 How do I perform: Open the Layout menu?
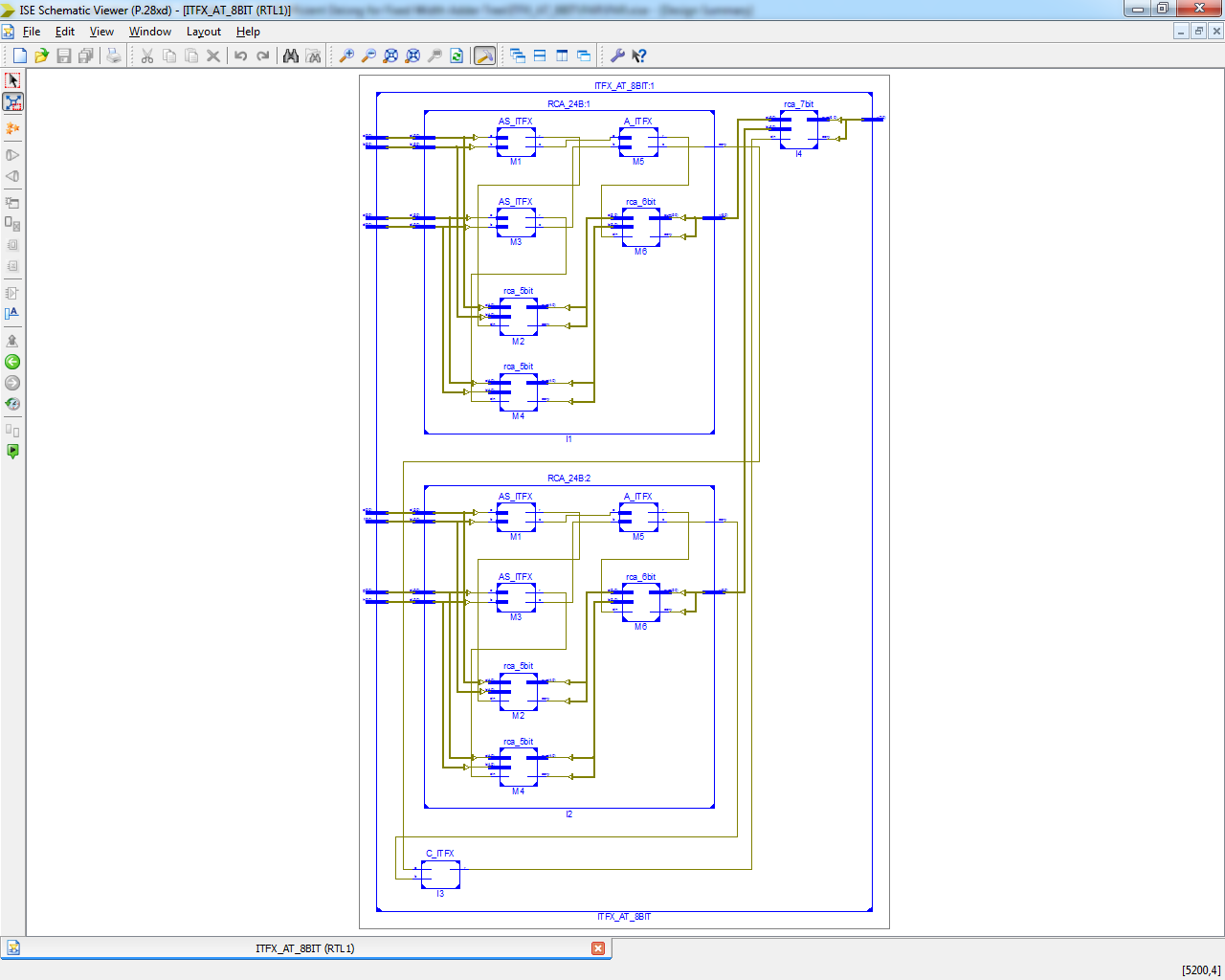pos(204,32)
